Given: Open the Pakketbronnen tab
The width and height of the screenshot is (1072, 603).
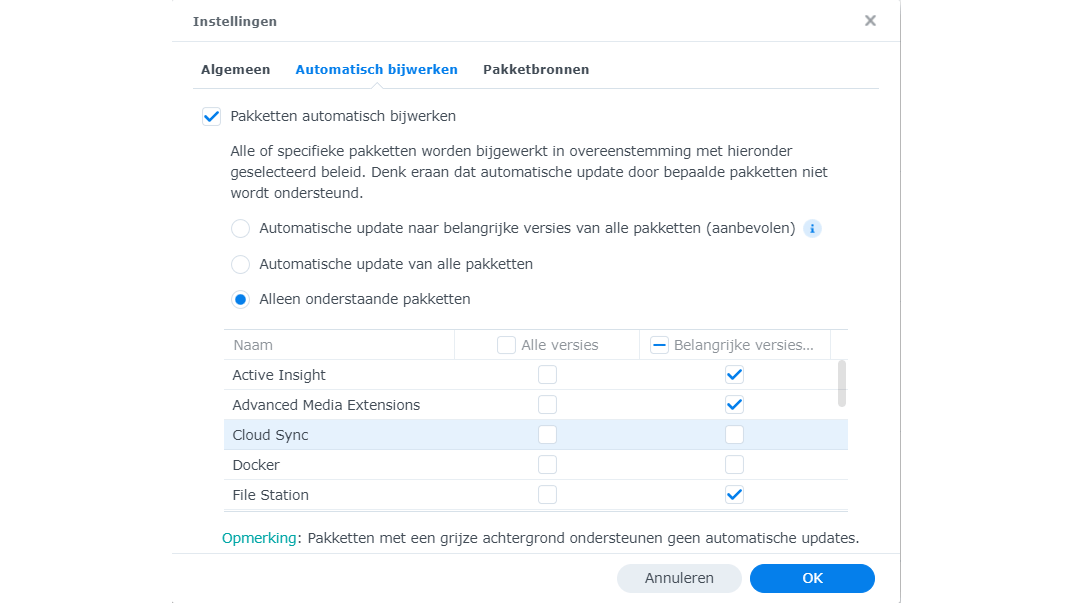Looking at the screenshot, I should click(x=536, y=70).
